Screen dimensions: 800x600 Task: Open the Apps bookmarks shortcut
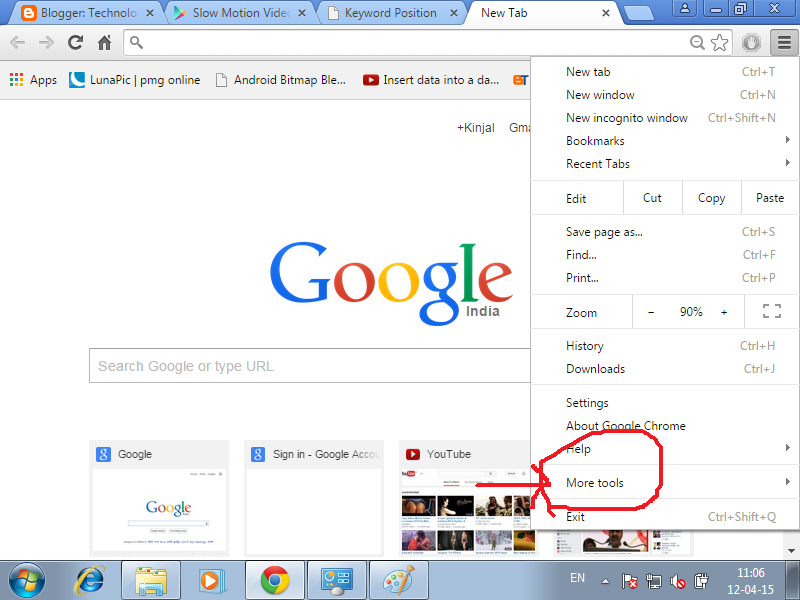pos(33,80)
